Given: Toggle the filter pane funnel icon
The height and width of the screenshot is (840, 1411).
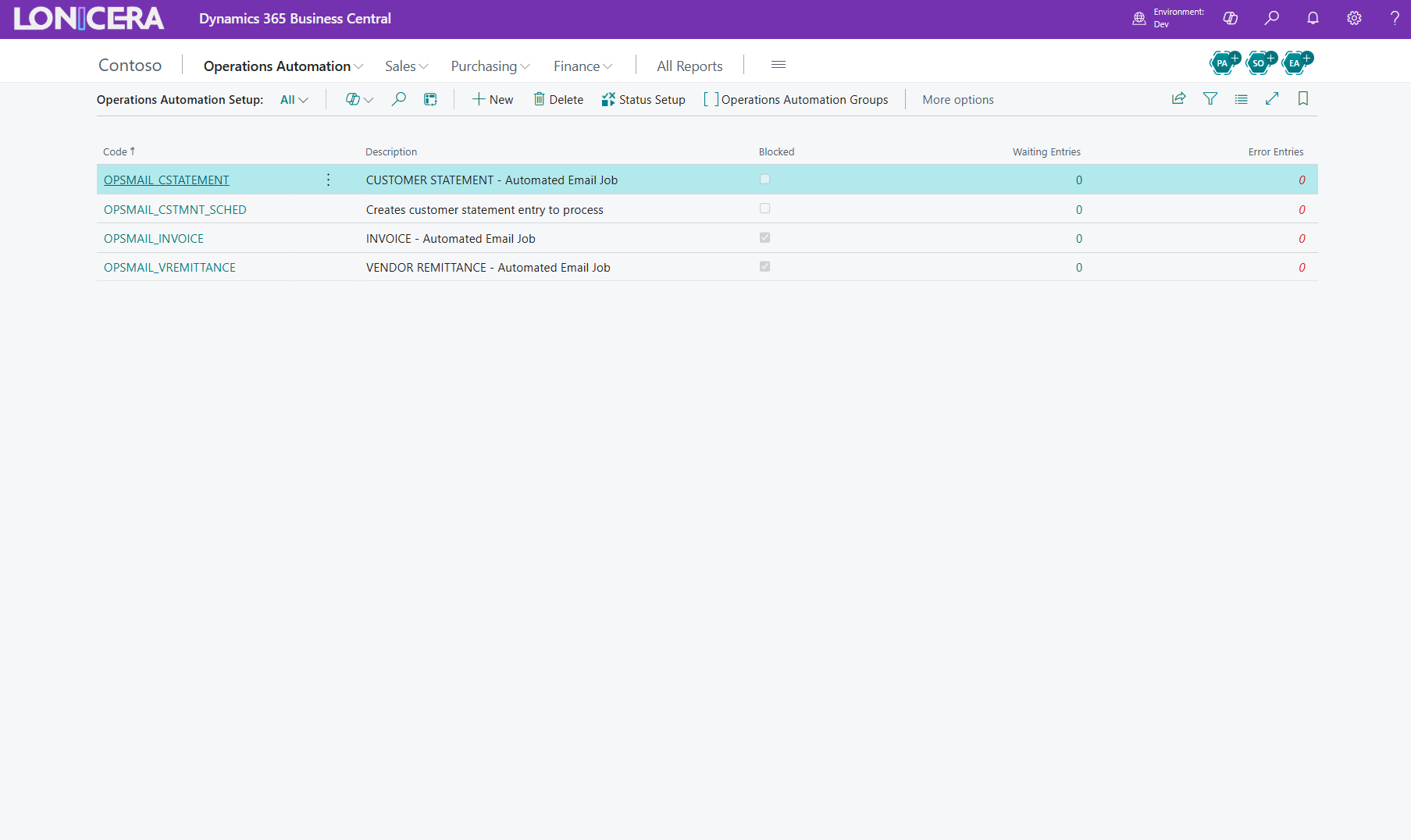Looking at the screenshot, I should (x=1210, y=98).
